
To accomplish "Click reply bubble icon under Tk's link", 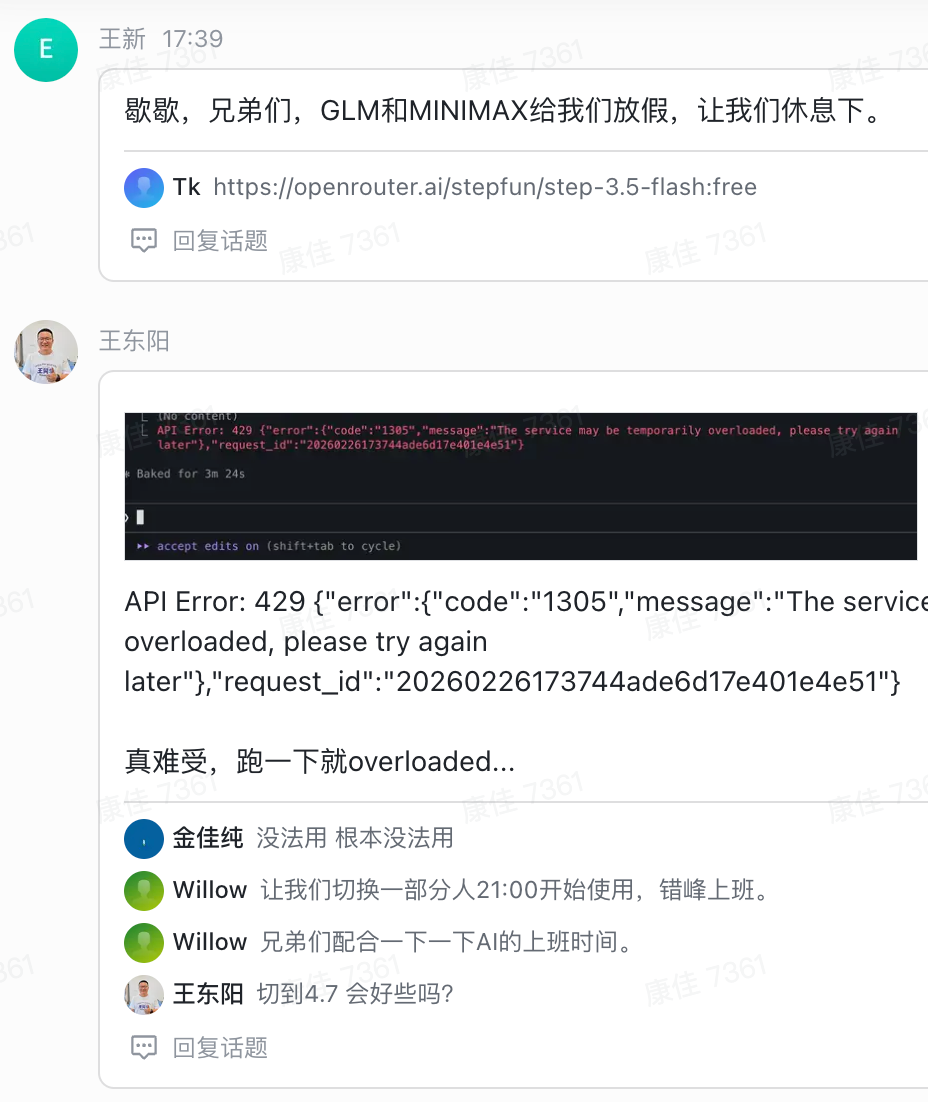I will pos(144,241).
